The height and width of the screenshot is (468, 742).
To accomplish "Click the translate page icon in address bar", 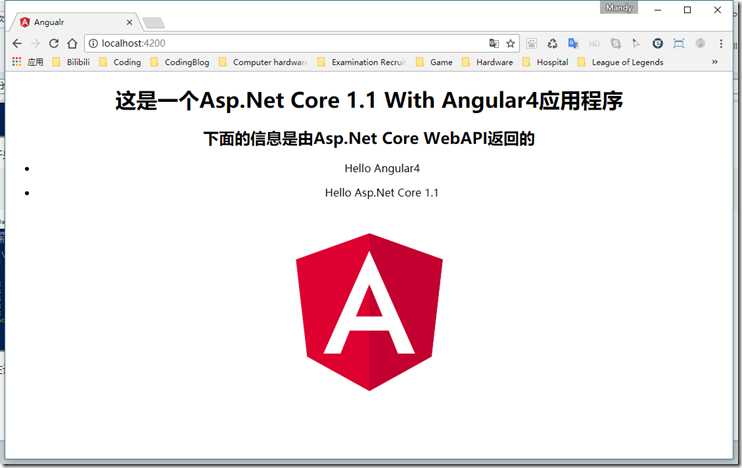I will pyautogui.click(x=494, y=44).
